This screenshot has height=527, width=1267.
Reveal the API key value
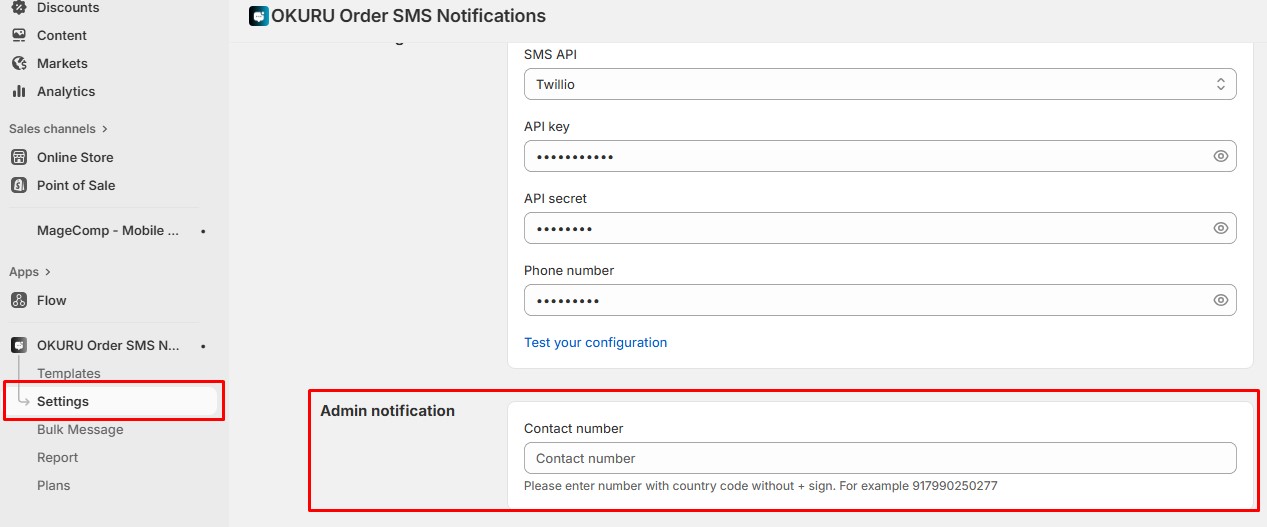(1220, 156)
